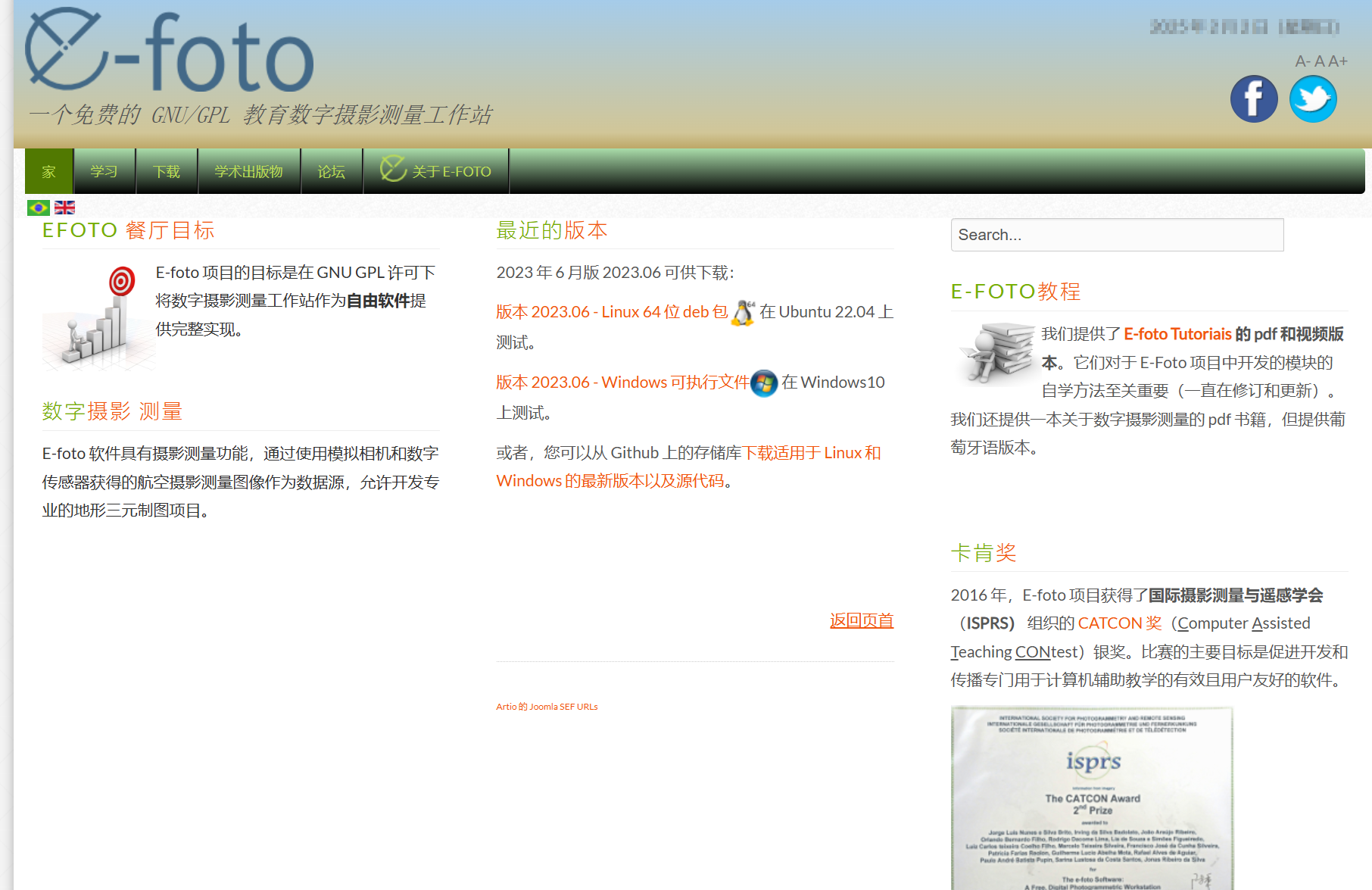Click the target and stairs goal image
The image size is (1372, 890).
coord(98,317)
